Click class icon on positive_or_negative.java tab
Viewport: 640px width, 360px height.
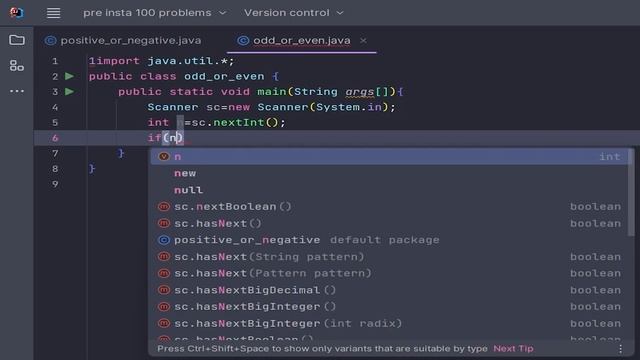[x=51, y=40]
